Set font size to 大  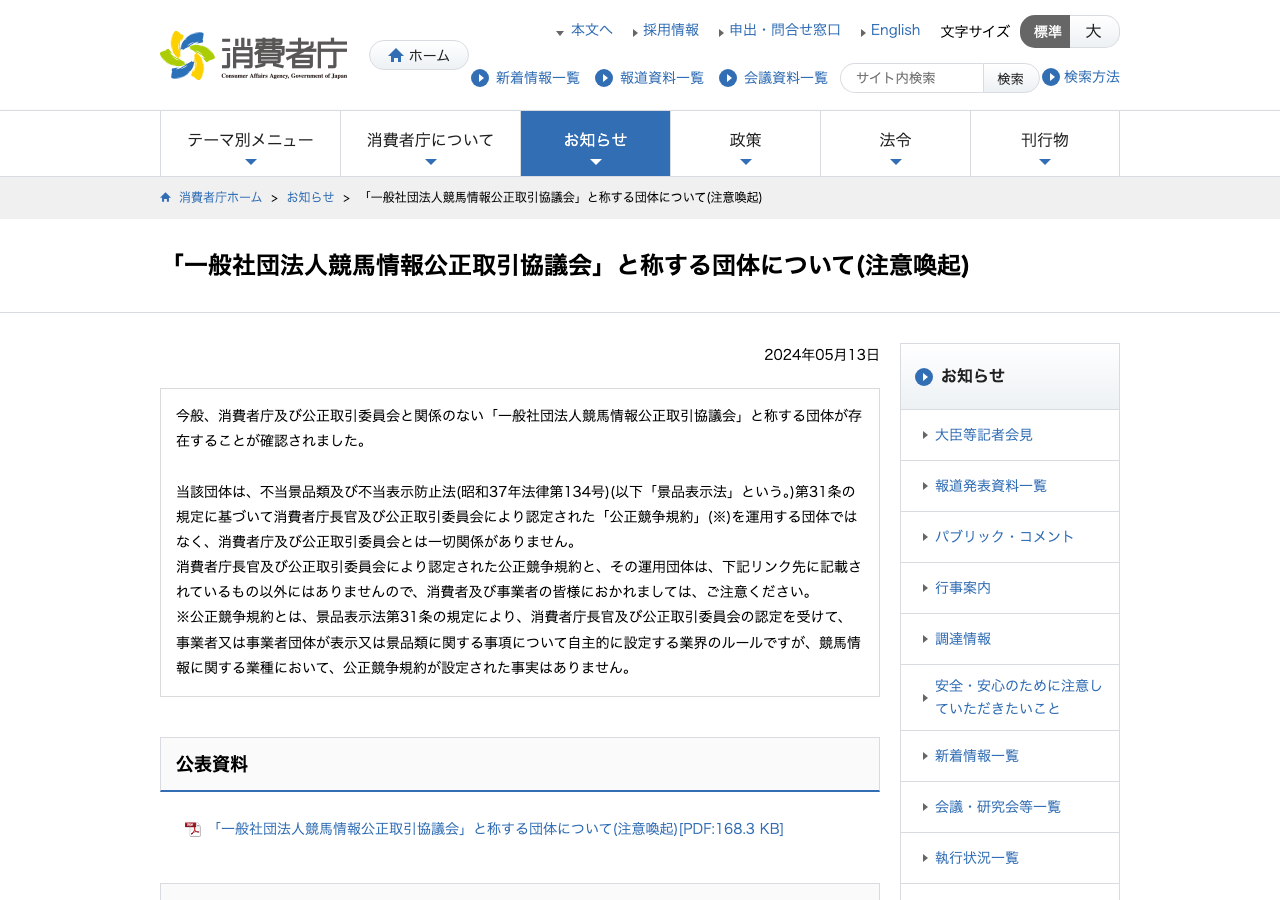(x=1094, y=31)
